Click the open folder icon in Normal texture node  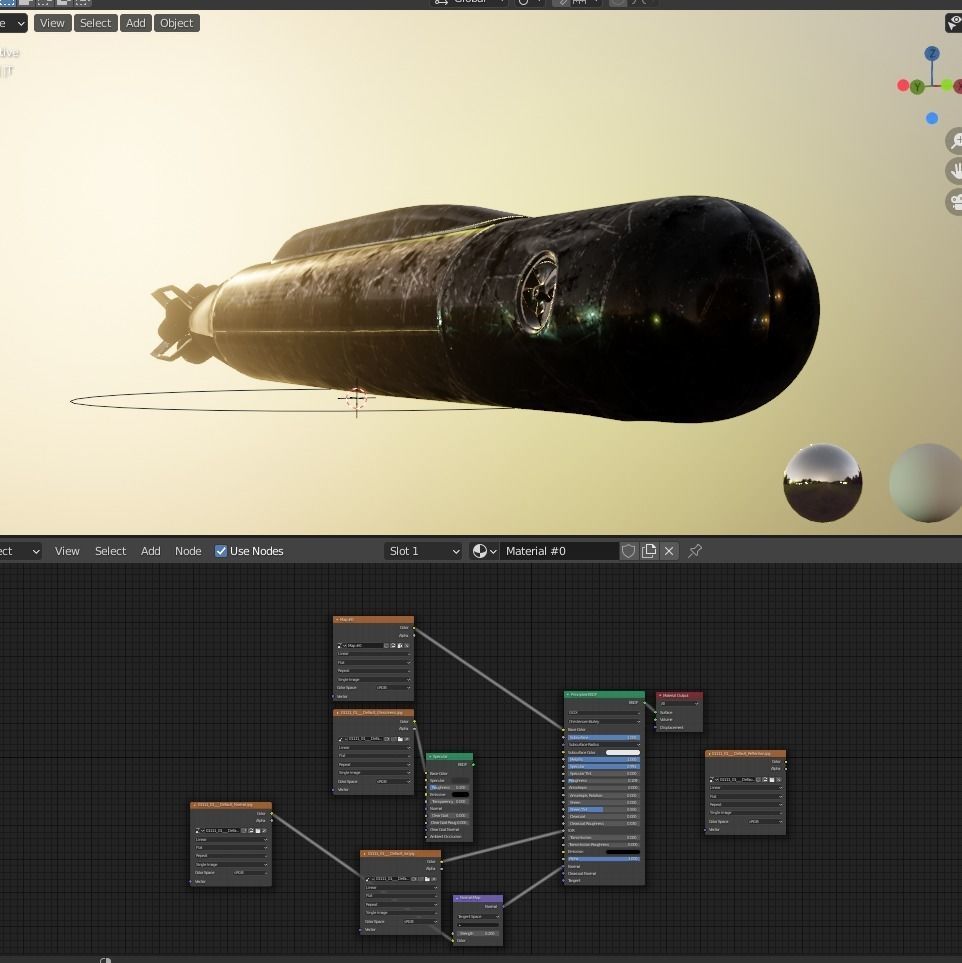click(258, 831)
